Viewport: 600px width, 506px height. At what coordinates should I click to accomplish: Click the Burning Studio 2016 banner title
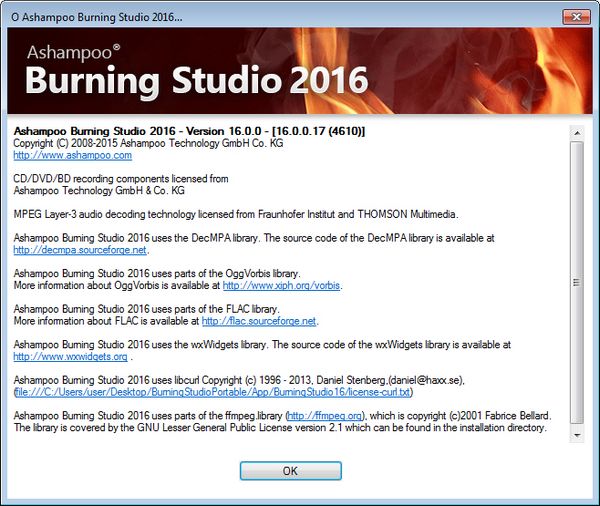pyautogui.click(x=197, y=81)
